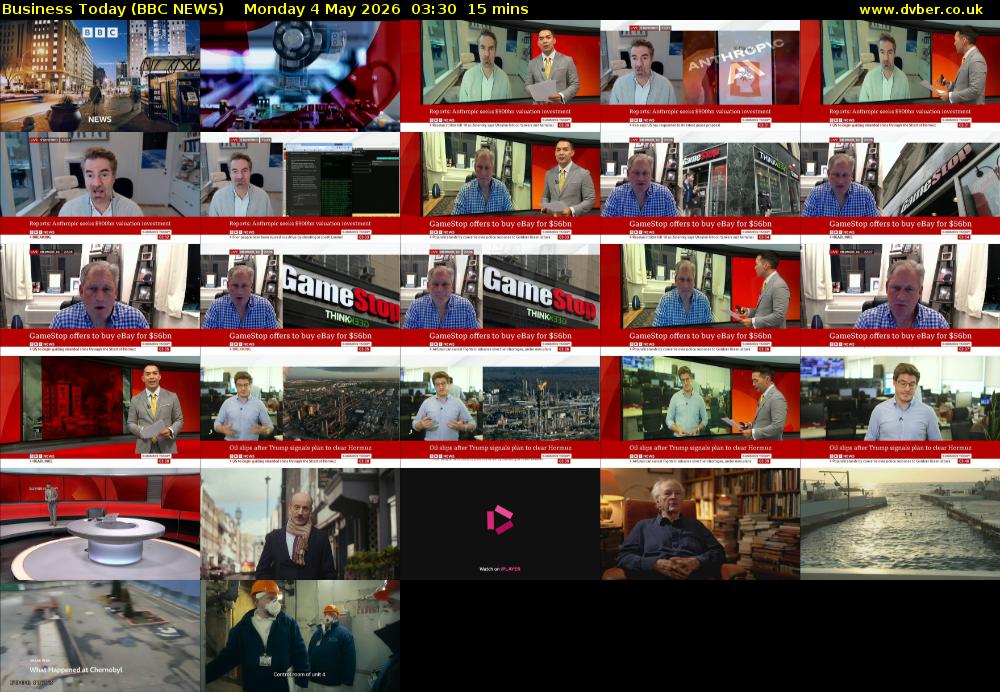The height and width of the screenshot is (692, 1000).
Task: Open the frame with guest beside code terminal
Action: coord(300,188)
